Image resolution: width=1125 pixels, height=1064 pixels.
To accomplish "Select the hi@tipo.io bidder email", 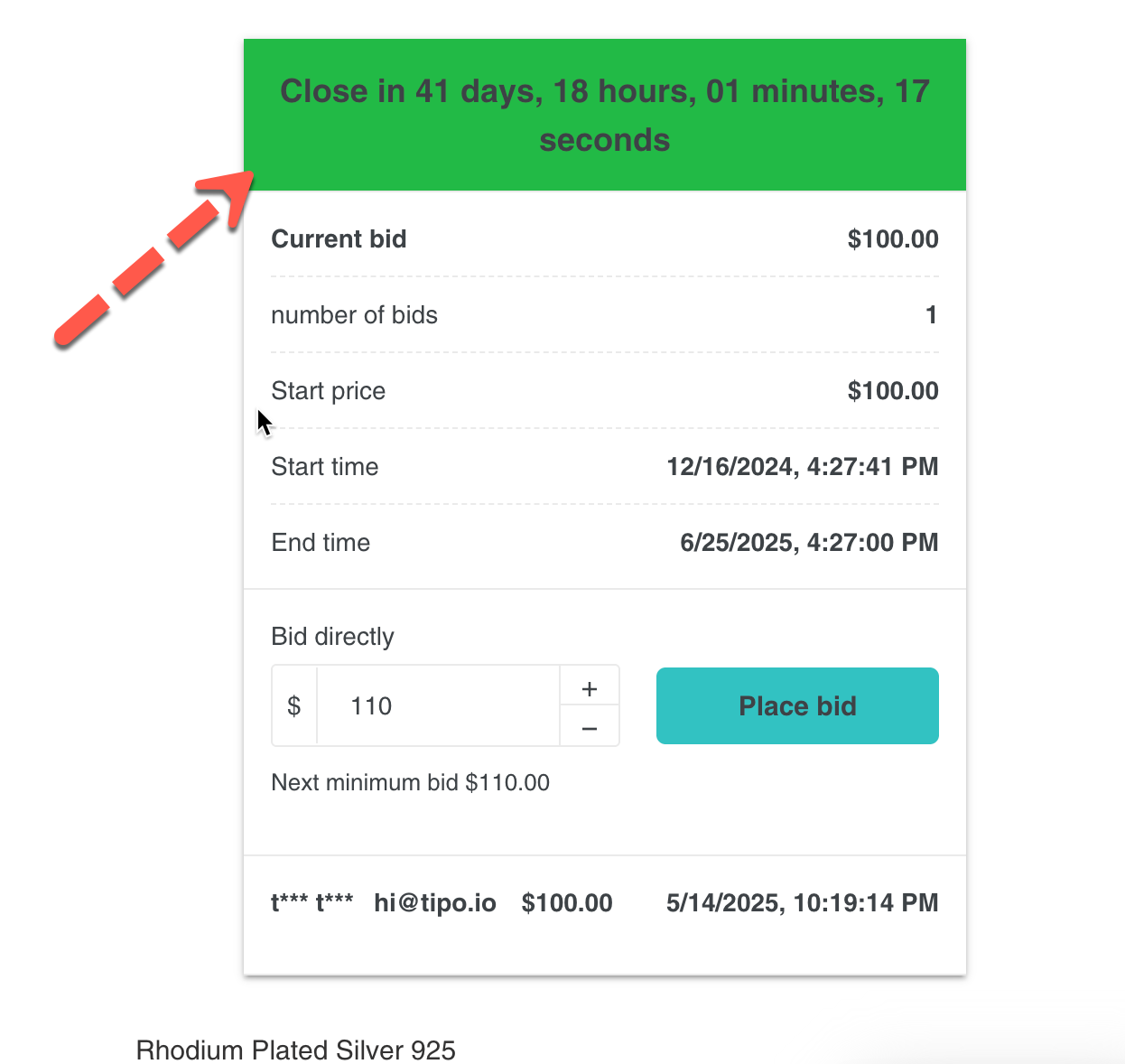I will click(435, 903).
